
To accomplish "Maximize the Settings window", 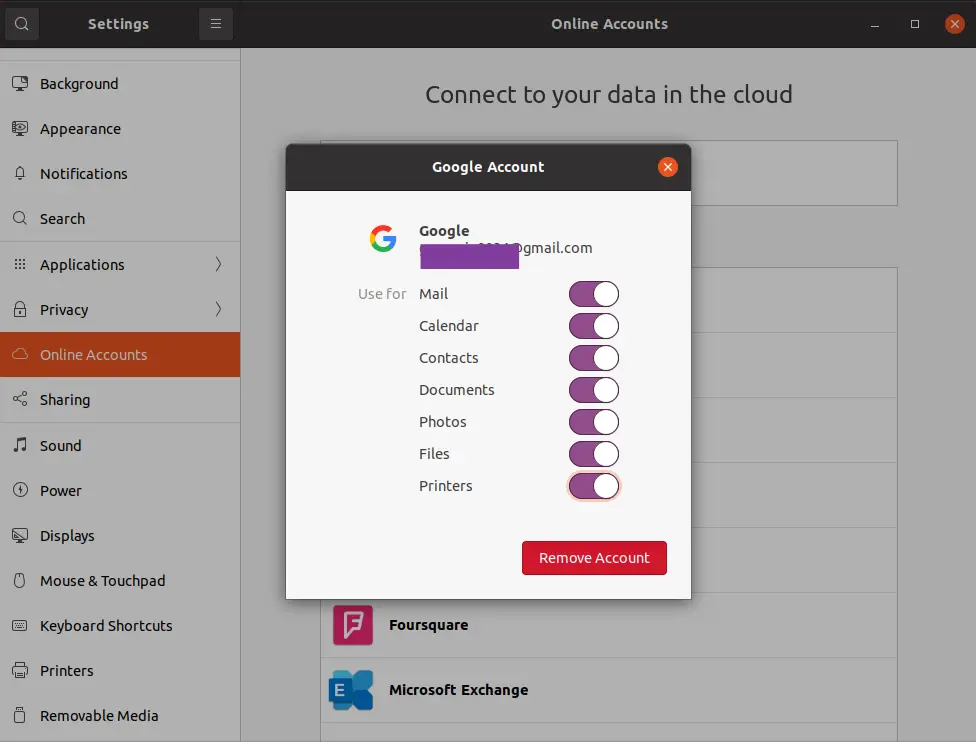I will (x=915, y=24).
